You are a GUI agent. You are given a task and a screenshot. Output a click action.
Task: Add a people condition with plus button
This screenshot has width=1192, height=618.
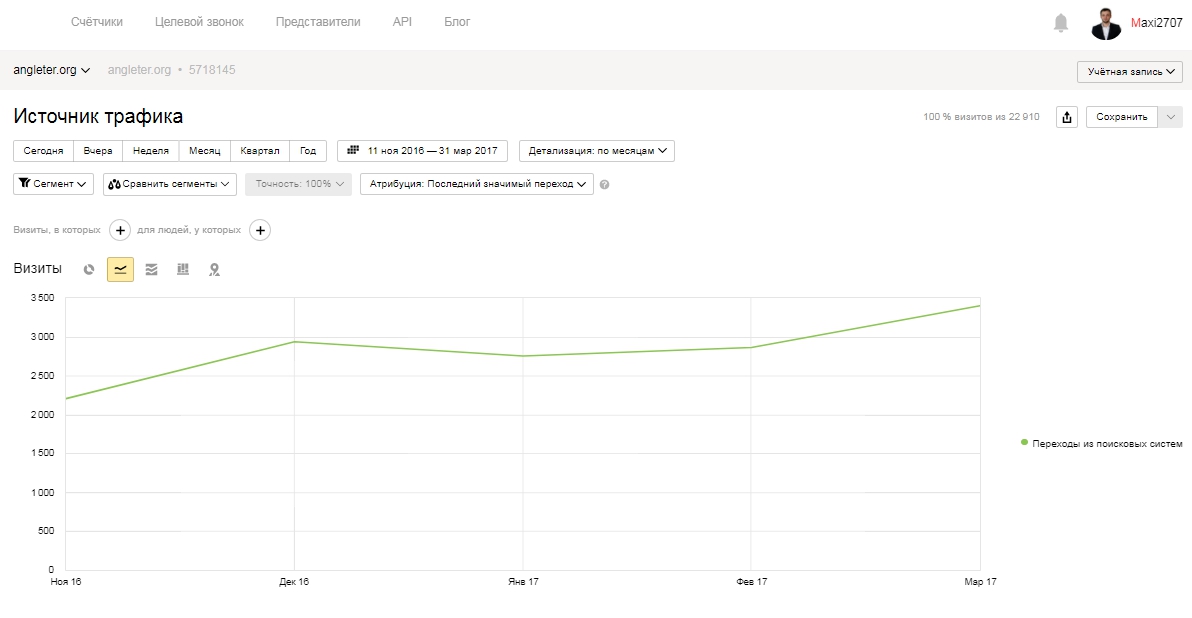pos(260,230)
